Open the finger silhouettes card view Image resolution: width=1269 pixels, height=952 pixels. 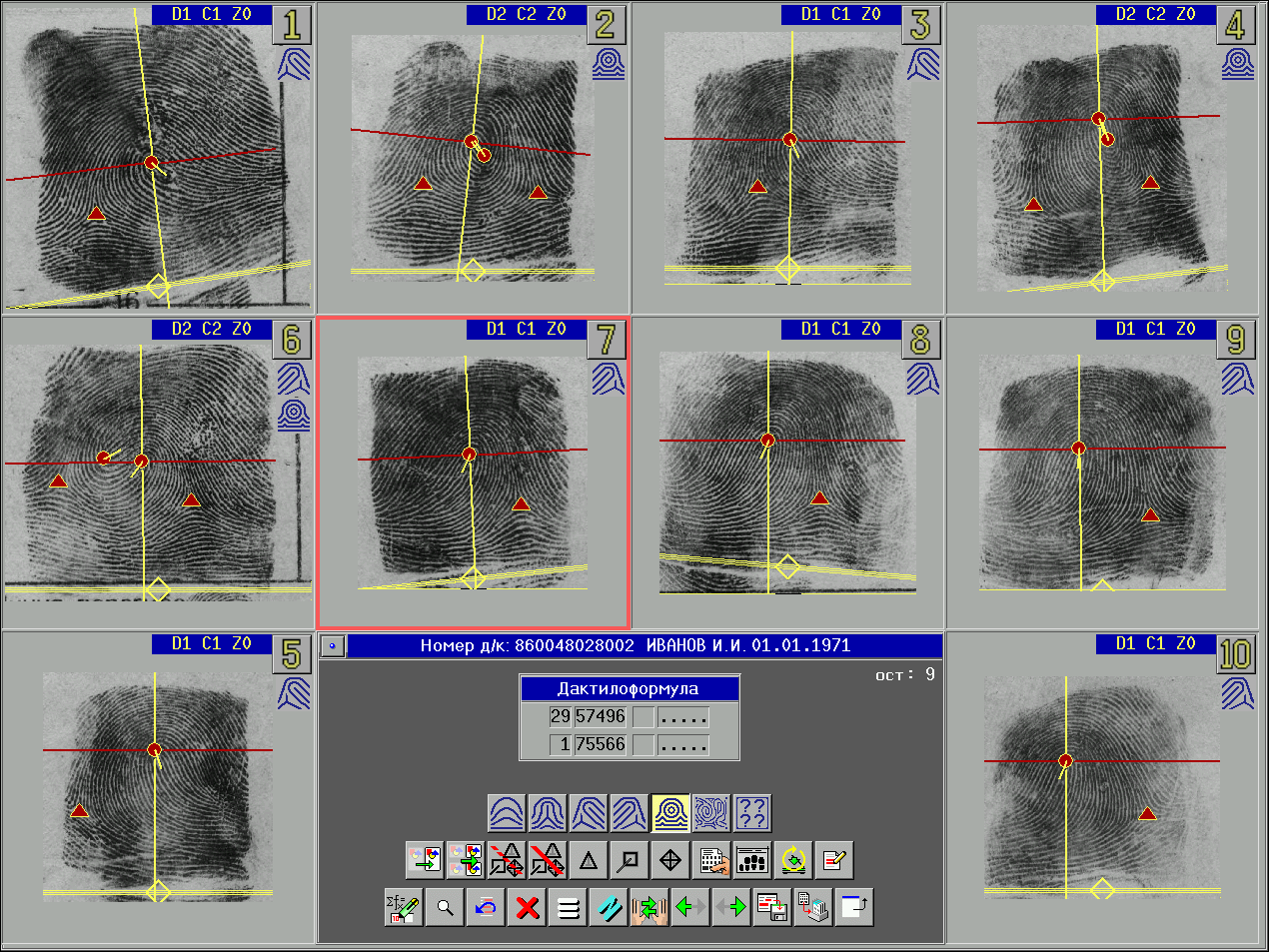752,859
